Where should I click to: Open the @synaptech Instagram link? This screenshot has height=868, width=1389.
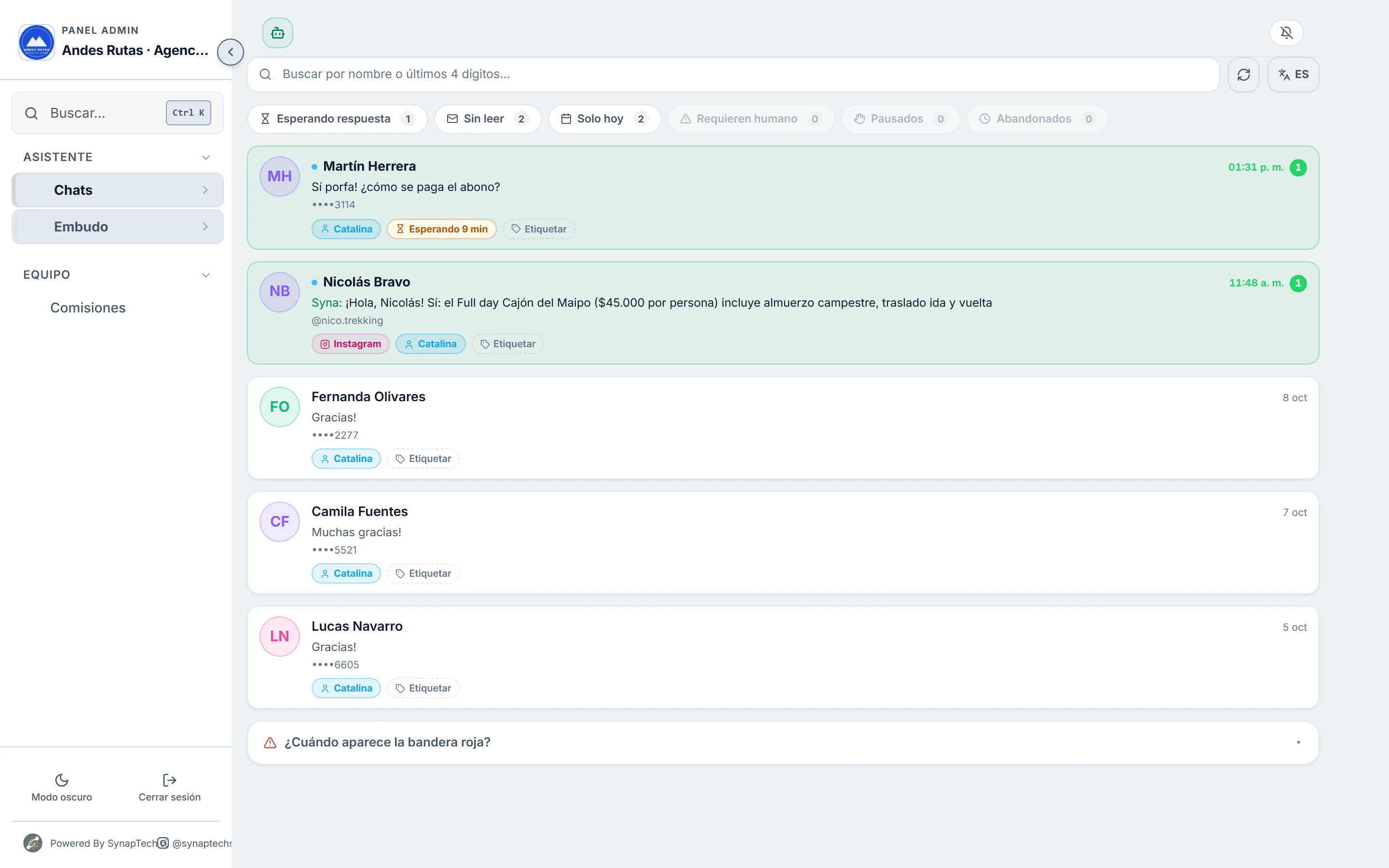pyautogui.click(x=195, y=843)
